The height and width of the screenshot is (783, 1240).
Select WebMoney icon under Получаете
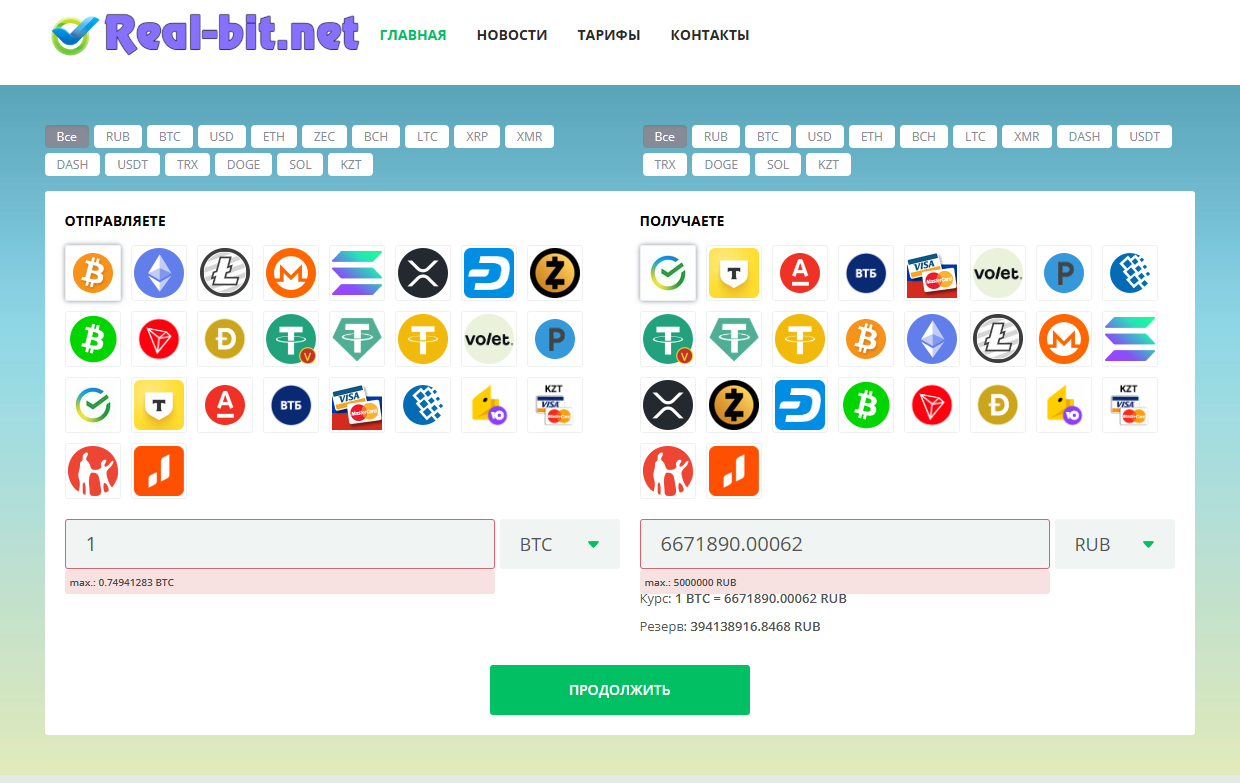1130,273
